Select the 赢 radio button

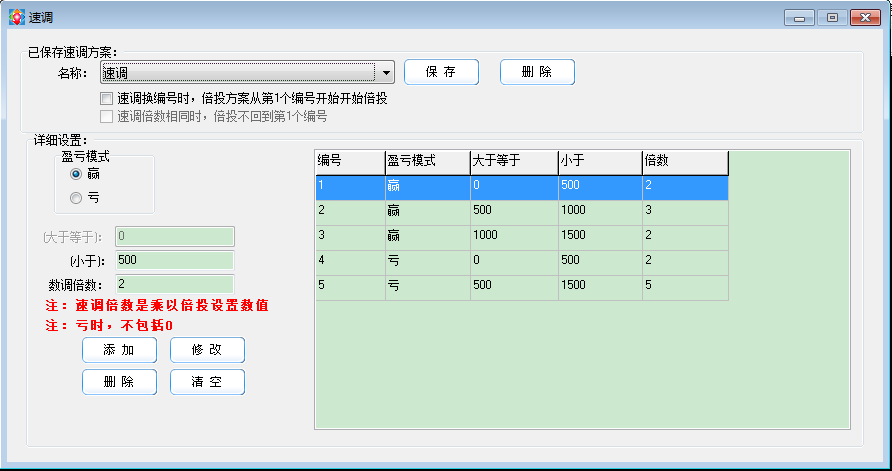click(x=76, y=173)
